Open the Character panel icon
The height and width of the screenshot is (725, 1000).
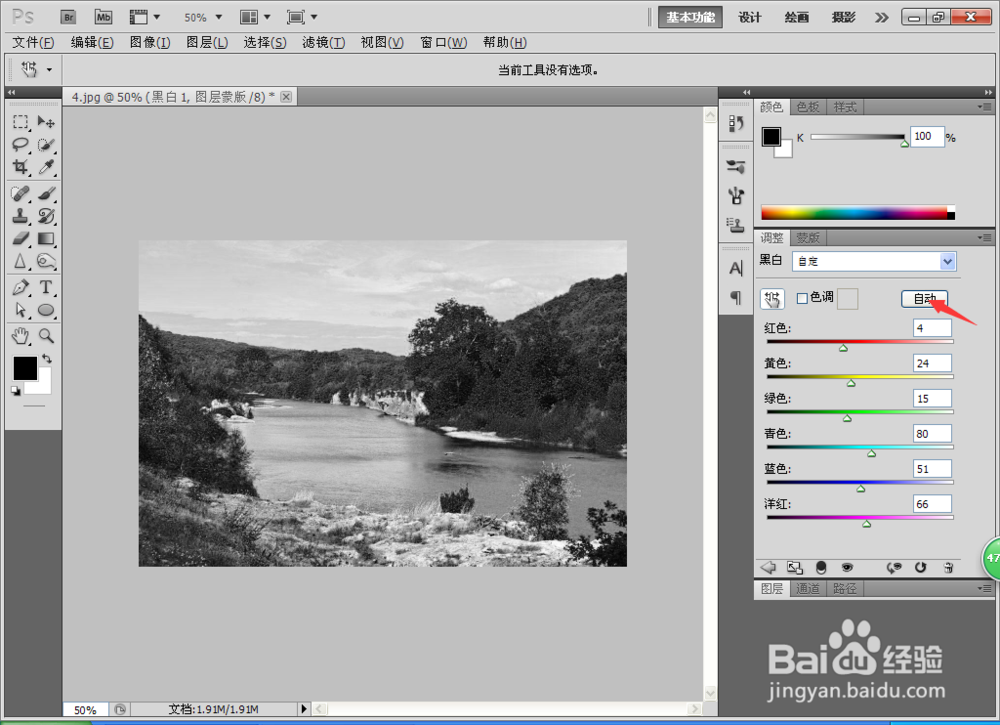coord(736,268)
